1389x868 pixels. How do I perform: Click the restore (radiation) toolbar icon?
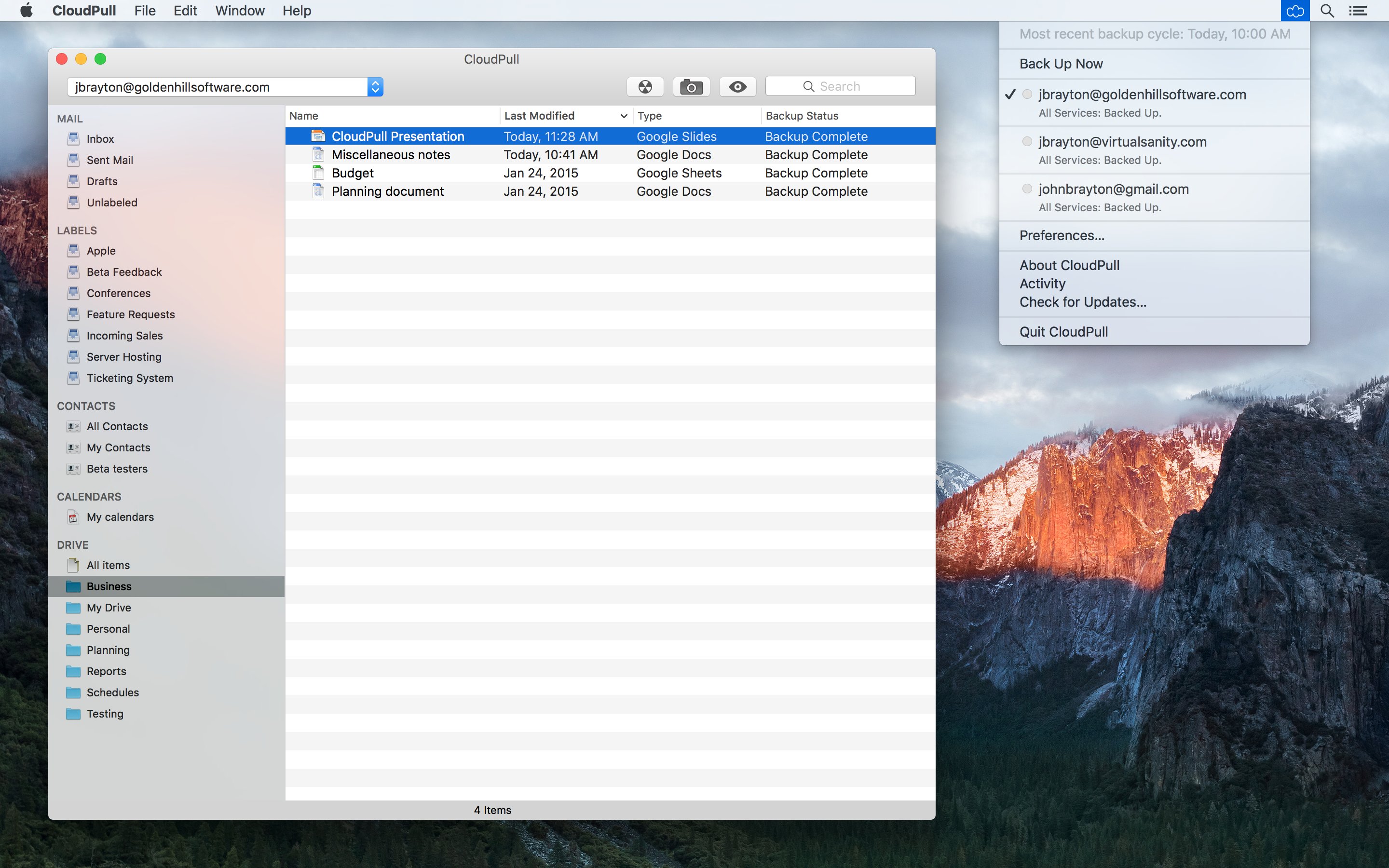tap(645, 87)
